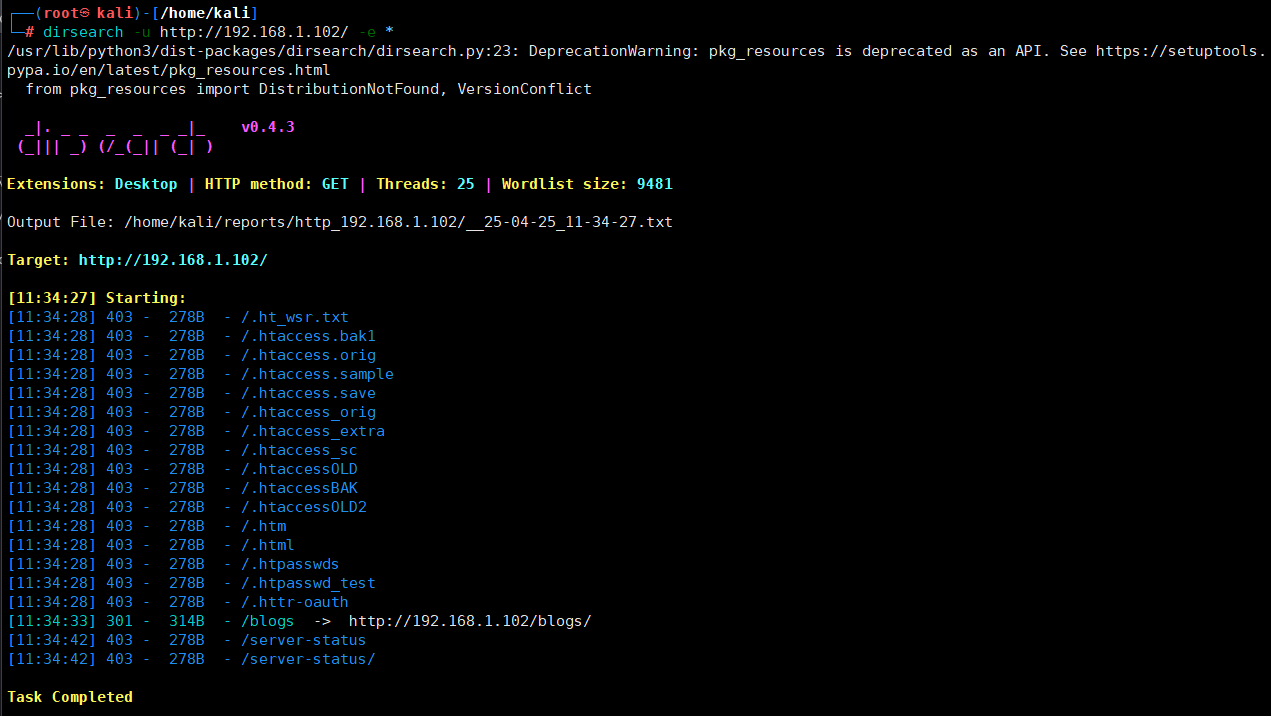The height and width of the screenshot is (716, 1271).
Task: Click the Task Completed message
Action: 70,697
